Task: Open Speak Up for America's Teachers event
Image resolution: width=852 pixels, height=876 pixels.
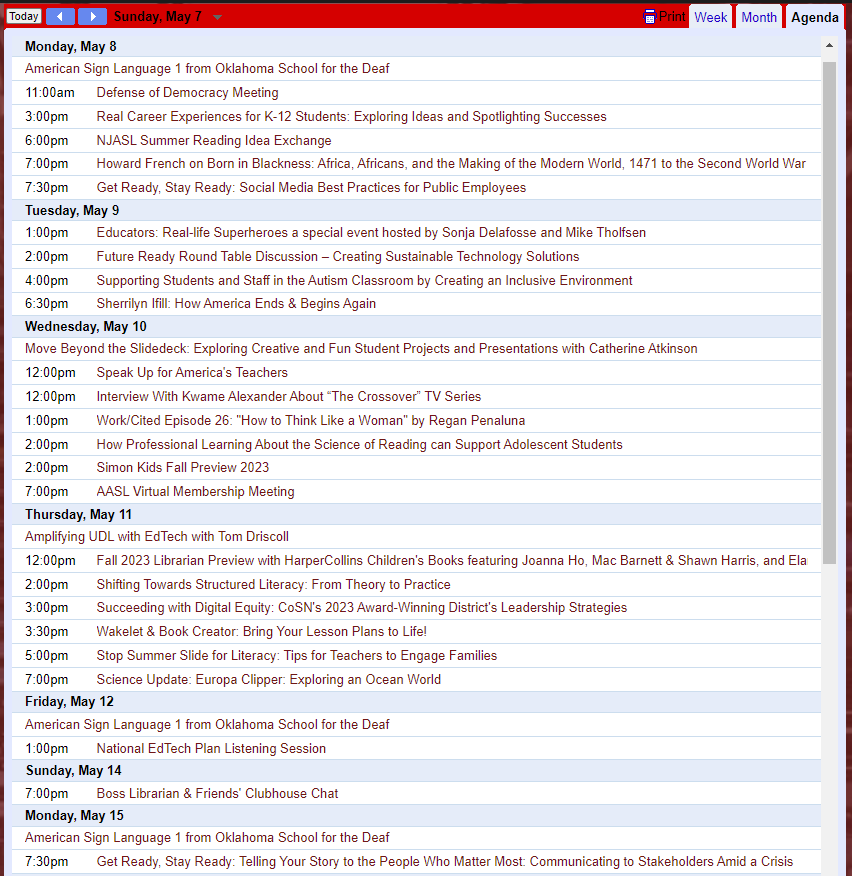Action: tap(192, 373)
